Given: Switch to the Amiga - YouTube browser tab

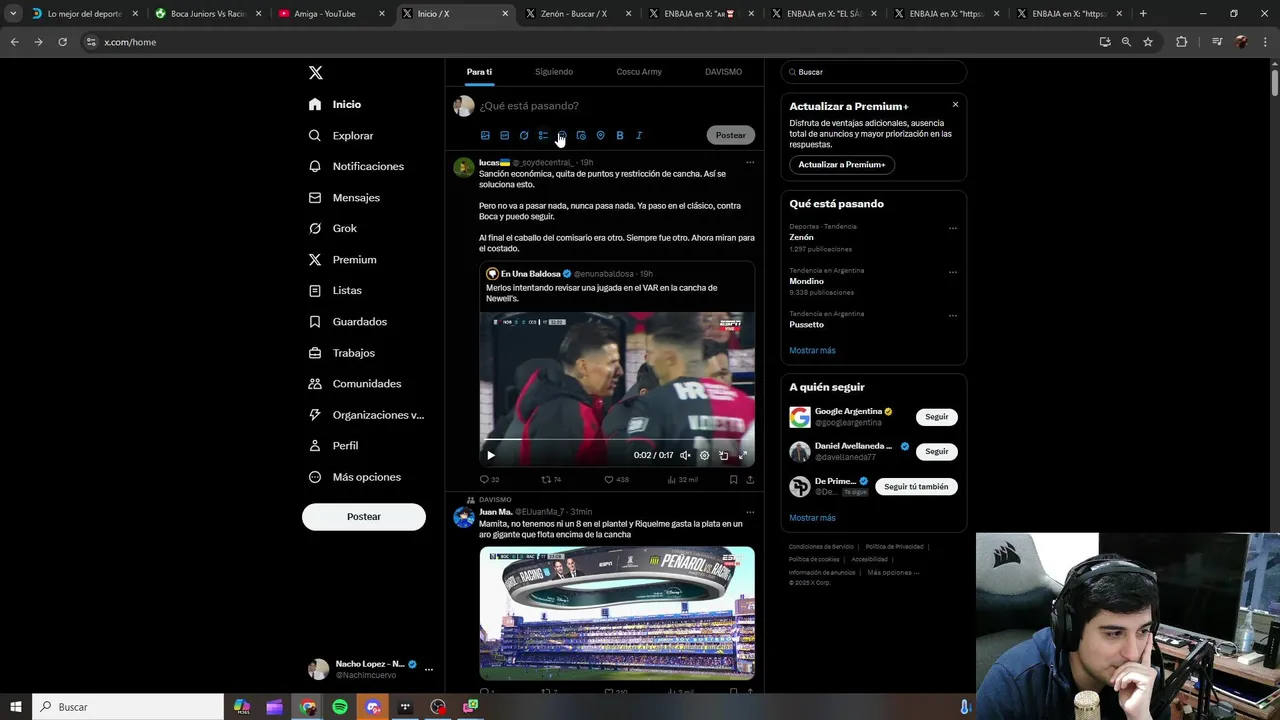Looking at the screenshot, I should click(331, 14).
